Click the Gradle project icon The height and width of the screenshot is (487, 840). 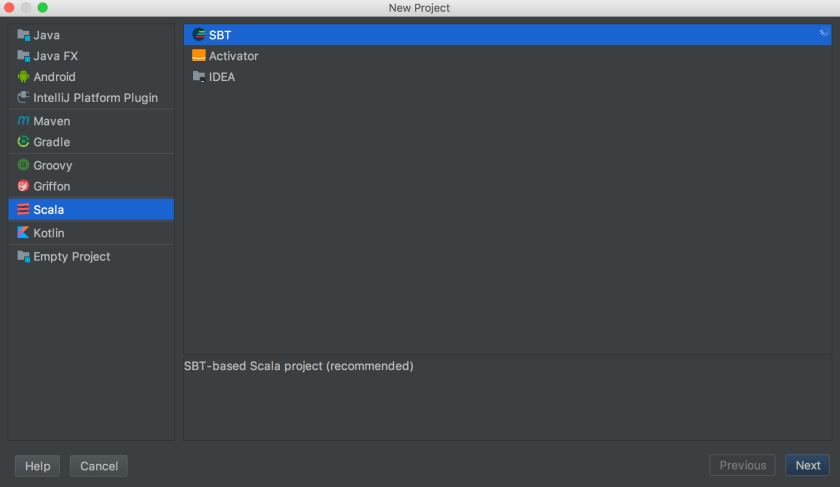[x=23, y=142]
